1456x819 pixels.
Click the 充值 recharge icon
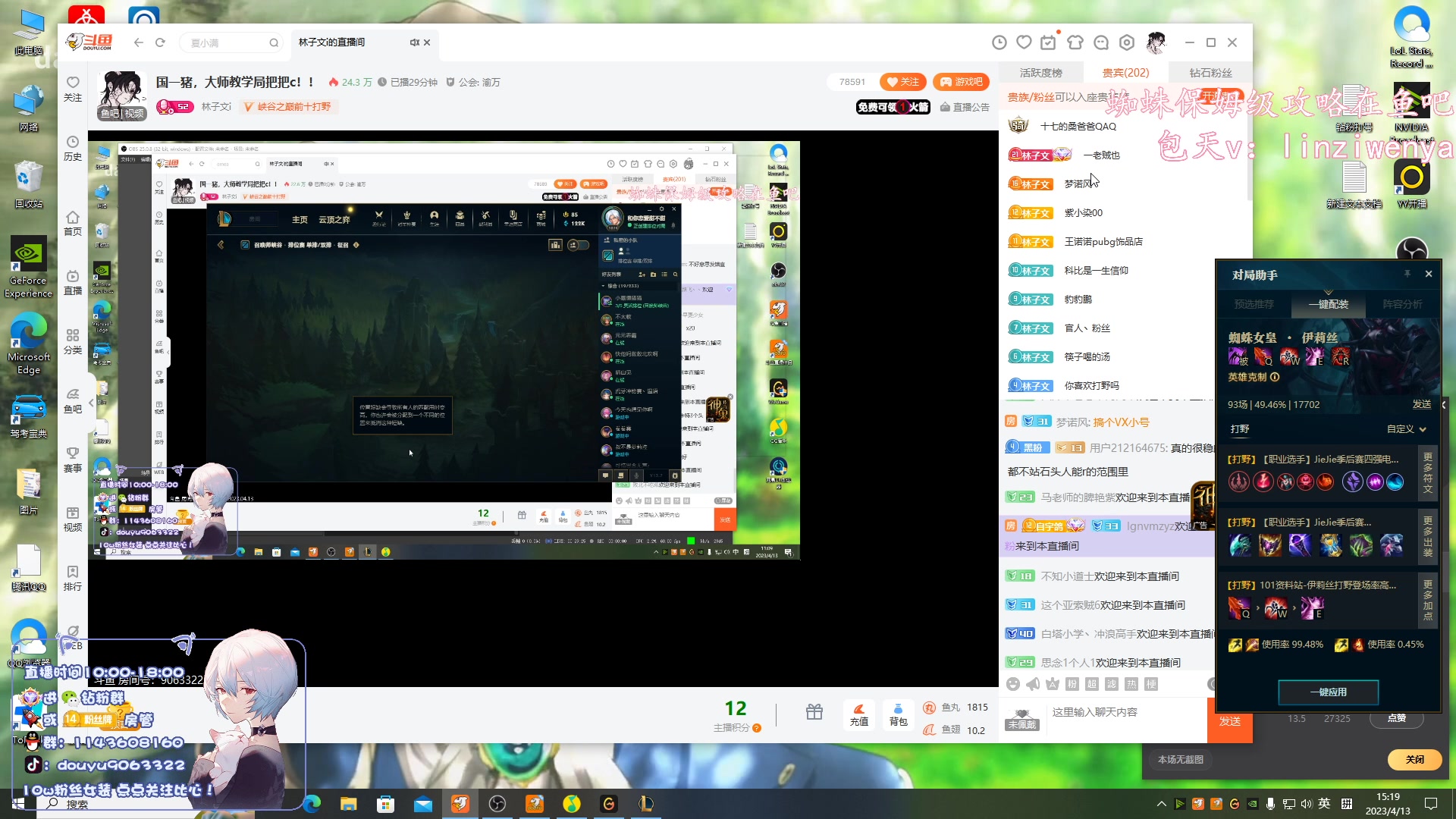(x=858, y=714)
